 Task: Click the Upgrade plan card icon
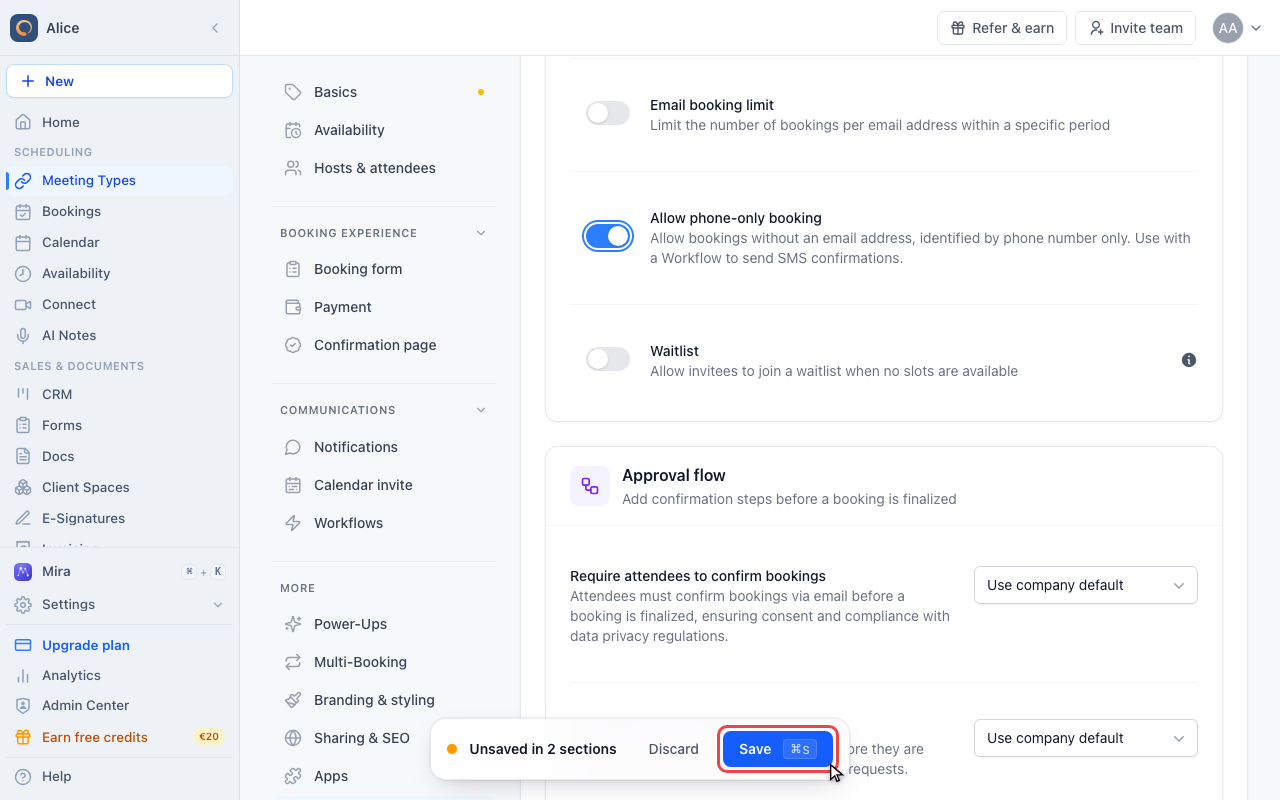(x=23, y=645)
